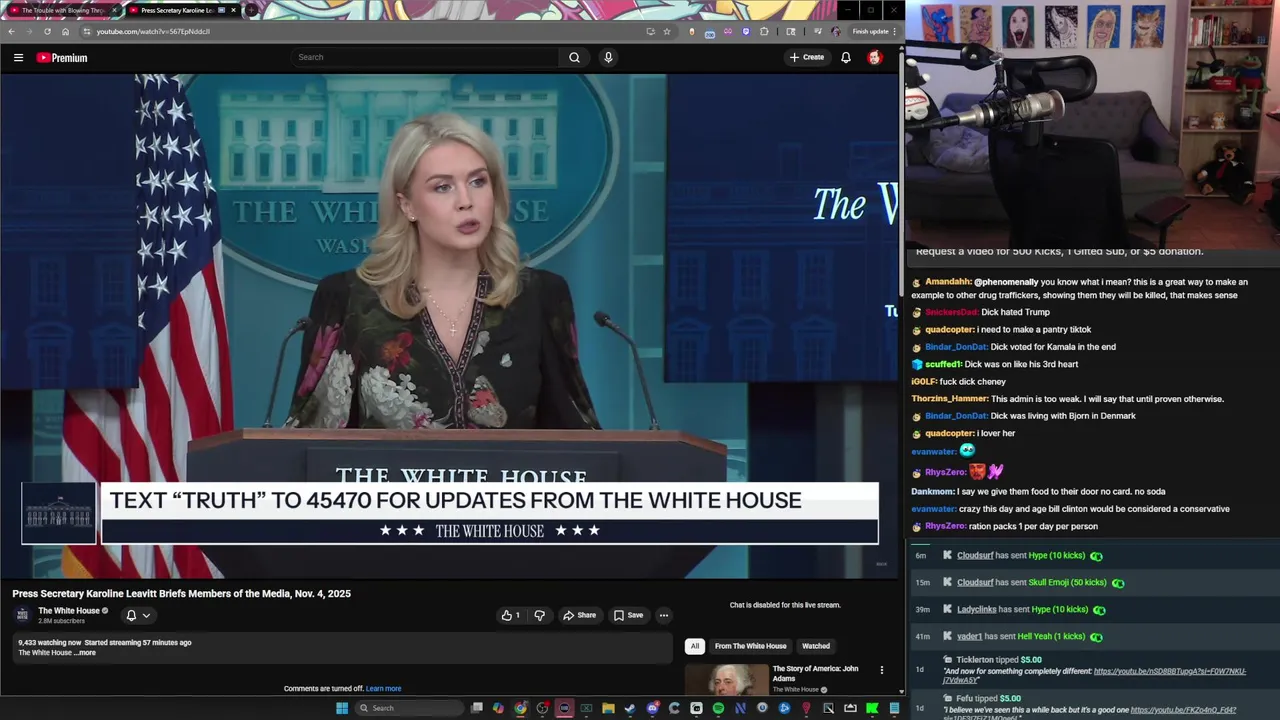Open the YouTube account avatar menu
Image resolution: width=1280 pixels, height=720 pixels.
874,57
